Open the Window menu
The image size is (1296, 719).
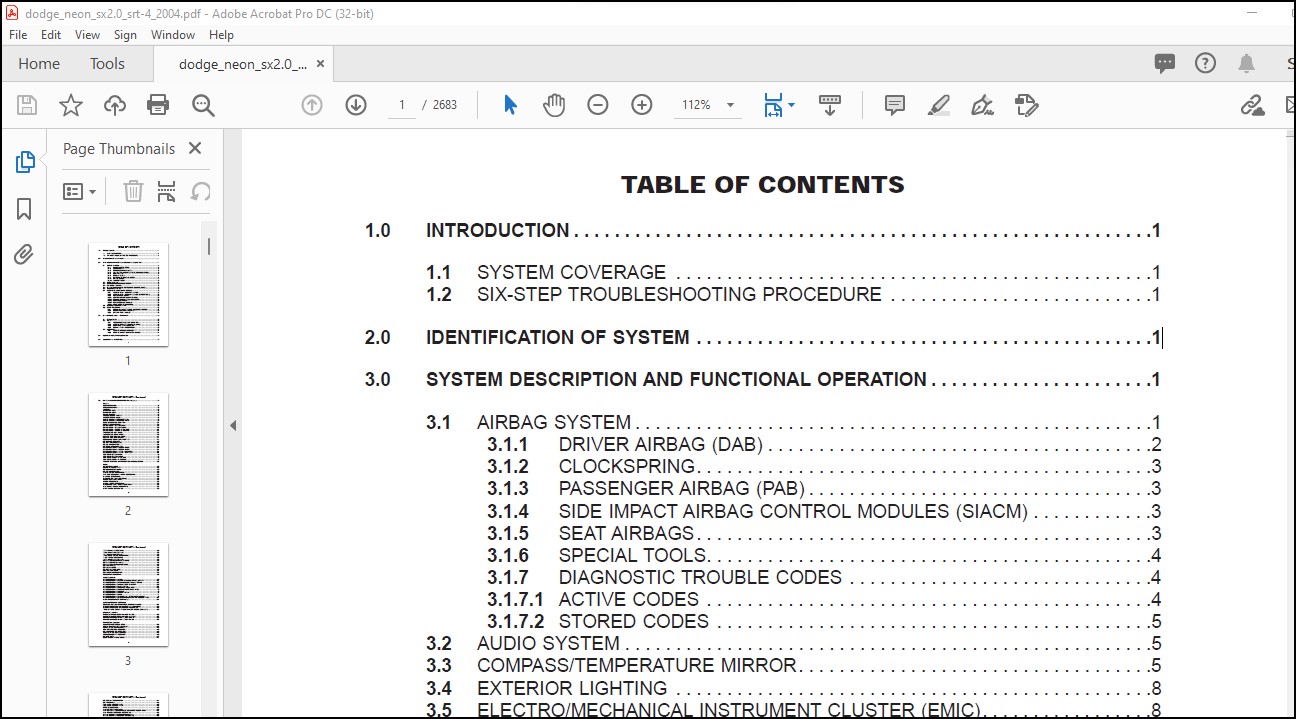(173, 34)
